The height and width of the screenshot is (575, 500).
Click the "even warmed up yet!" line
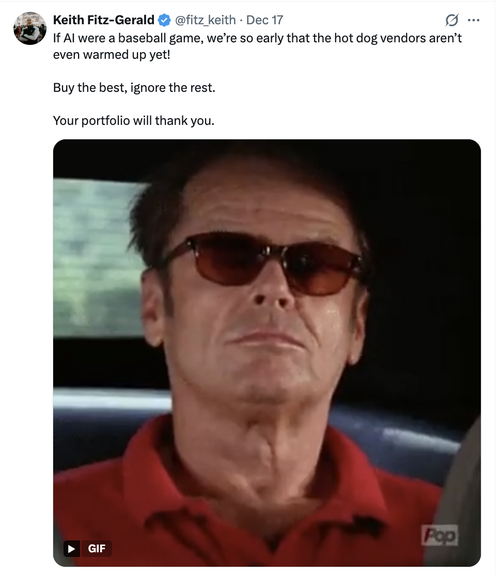tap(112, 55)
